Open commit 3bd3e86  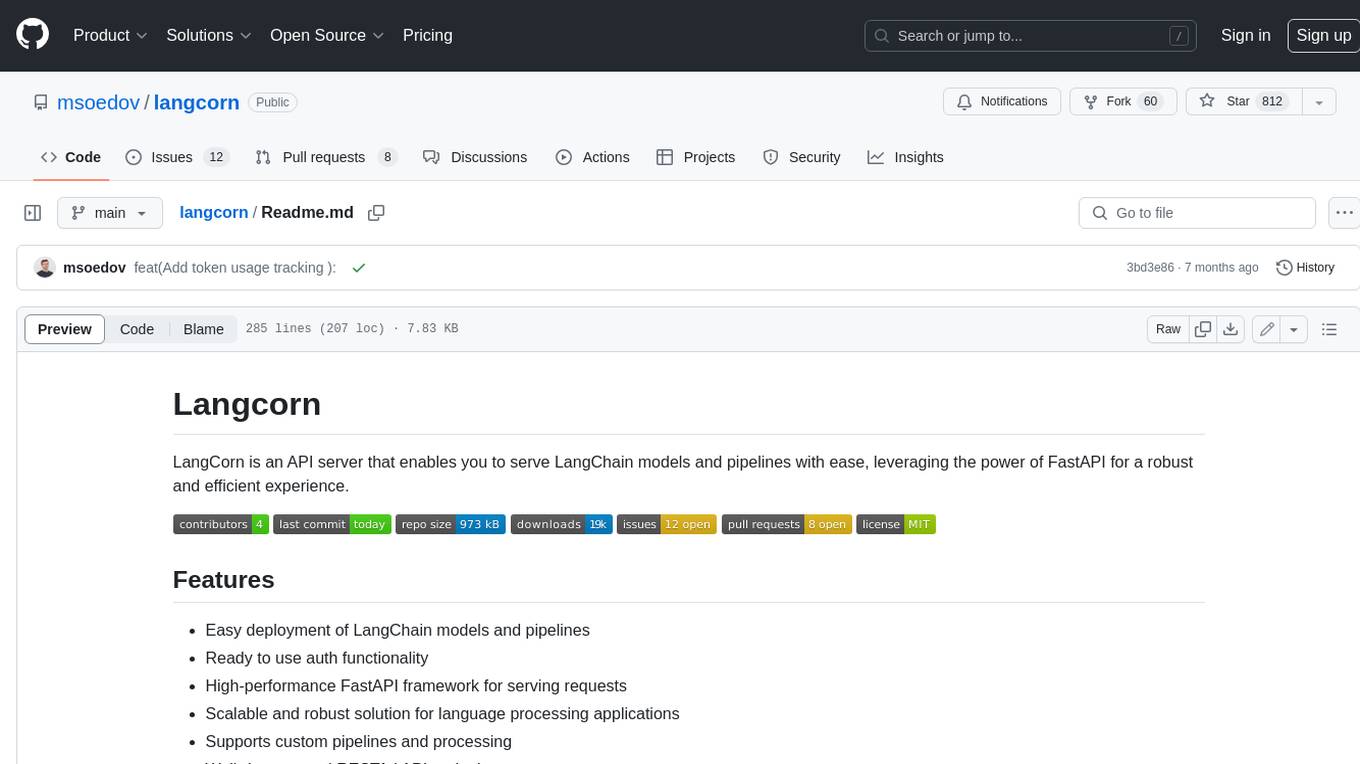tap(1149, 268)
